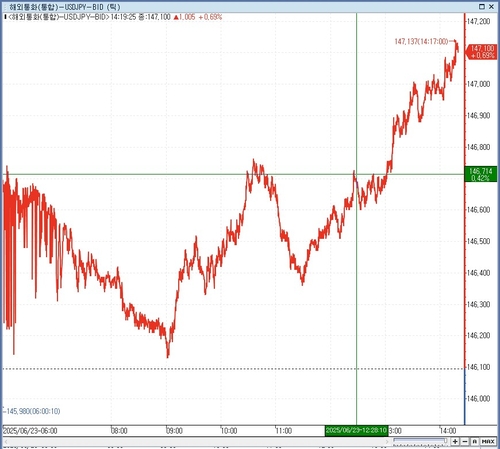Click the scroll-right arrow beside the range slider

[387, 441]
